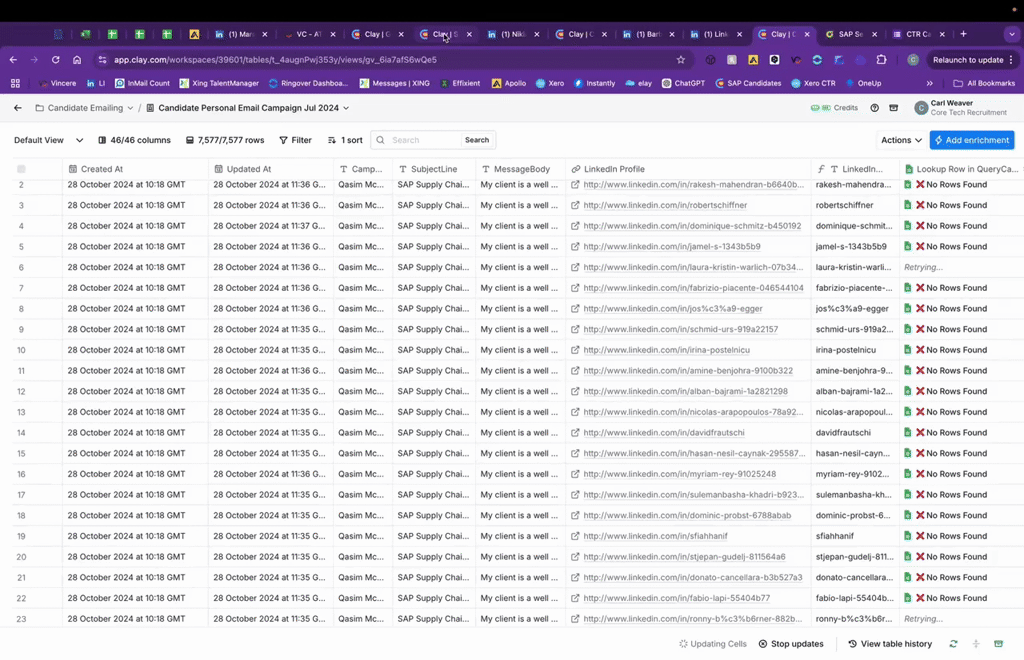Image resolution: width=1024 pixels, height=660 pixels.
Task: Toggle the select-all rows checkbox in header
Action: [x=21, y=169]
